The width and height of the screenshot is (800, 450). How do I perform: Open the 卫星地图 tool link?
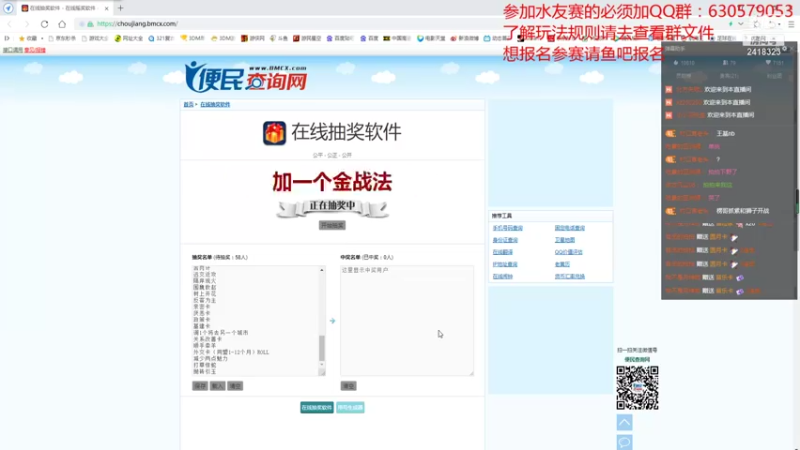coord(565,240)
